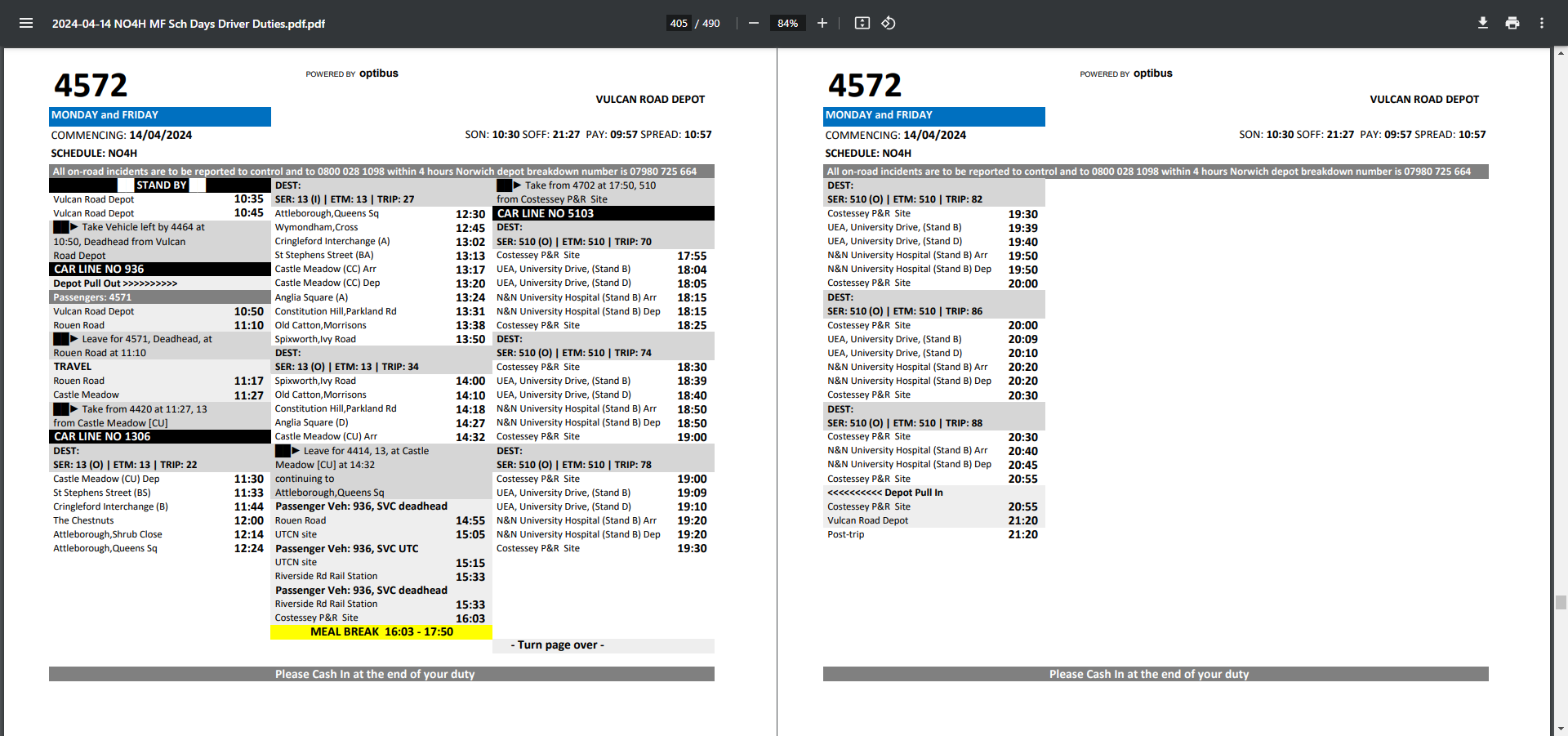Click the PDF file name title
This screenshot has height=736, width=1568.
pyautogui.click(x=189, y=24)
